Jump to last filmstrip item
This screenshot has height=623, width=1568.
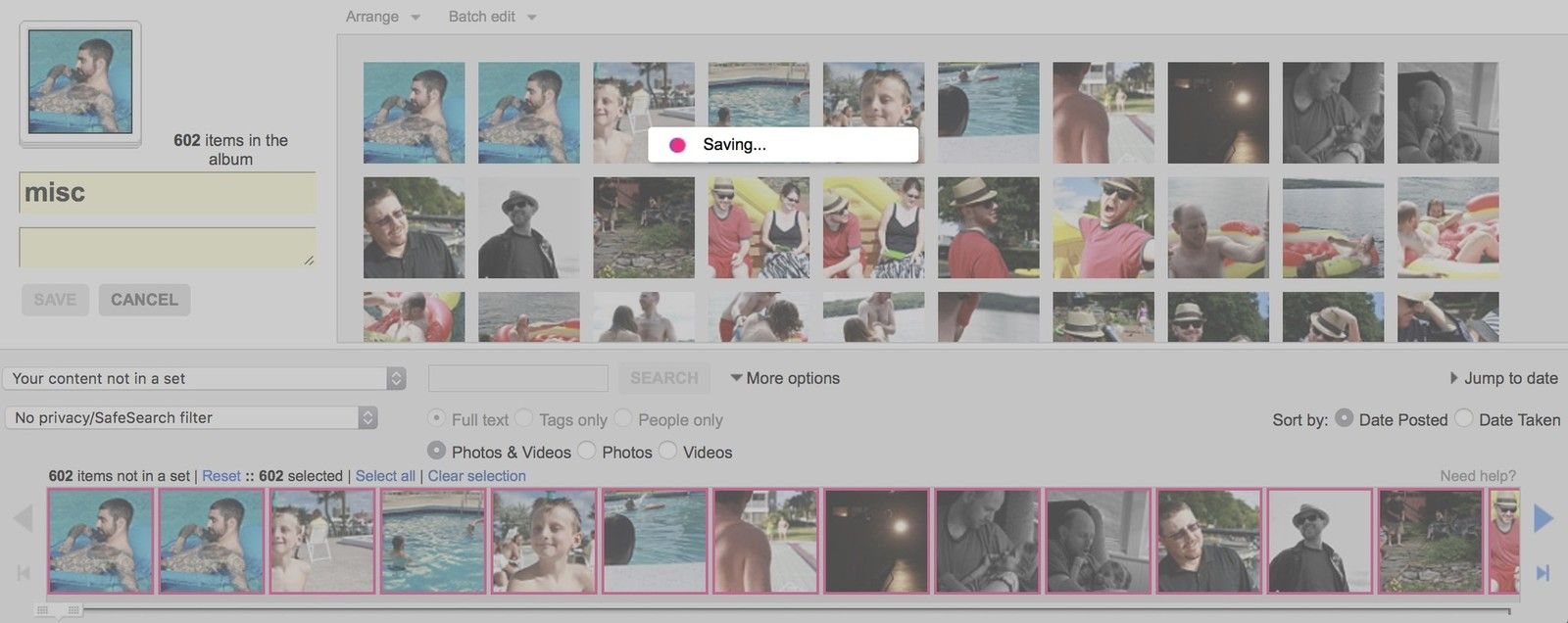[1542, 573]
